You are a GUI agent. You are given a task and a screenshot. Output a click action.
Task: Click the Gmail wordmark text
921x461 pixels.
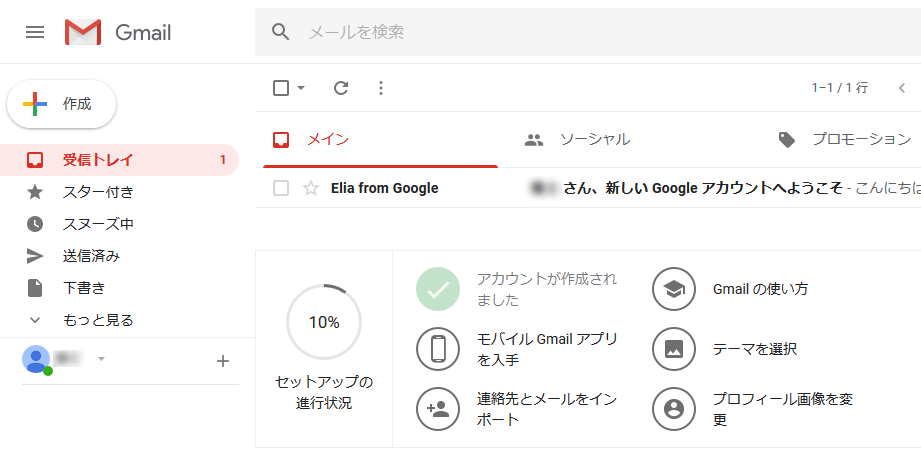point(143,32)
